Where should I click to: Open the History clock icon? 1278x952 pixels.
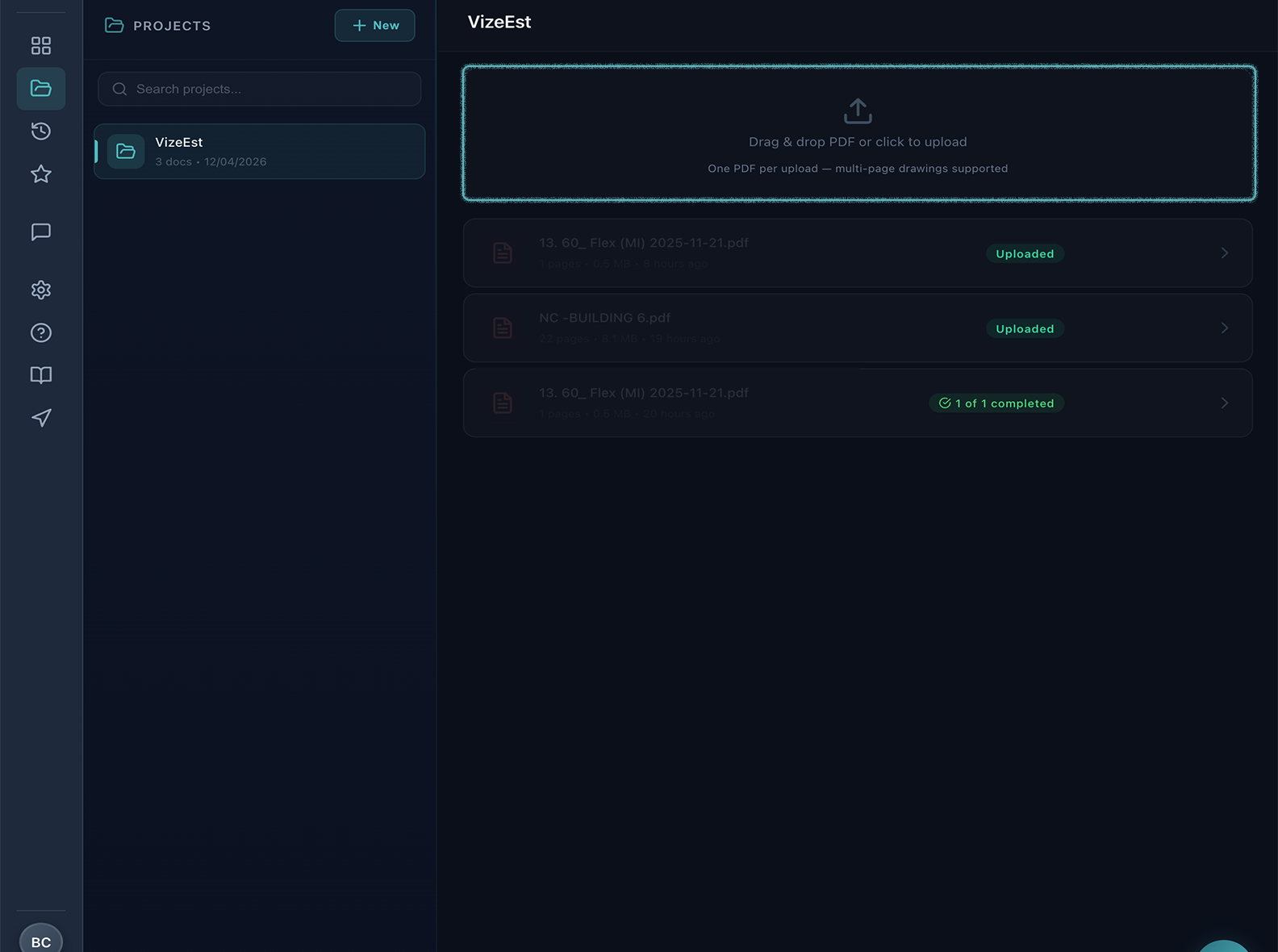coord(40,131)
